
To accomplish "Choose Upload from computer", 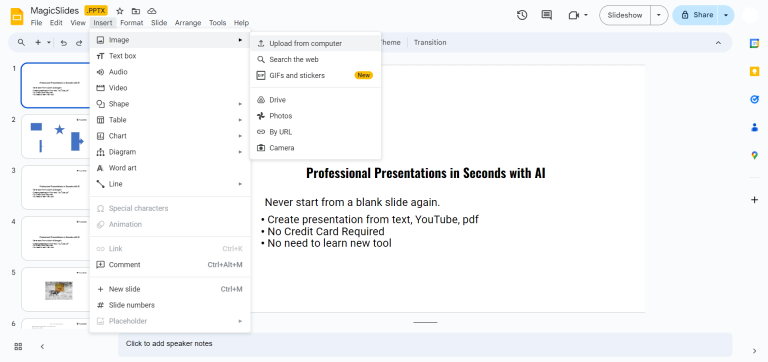I will tap(315, 44).
